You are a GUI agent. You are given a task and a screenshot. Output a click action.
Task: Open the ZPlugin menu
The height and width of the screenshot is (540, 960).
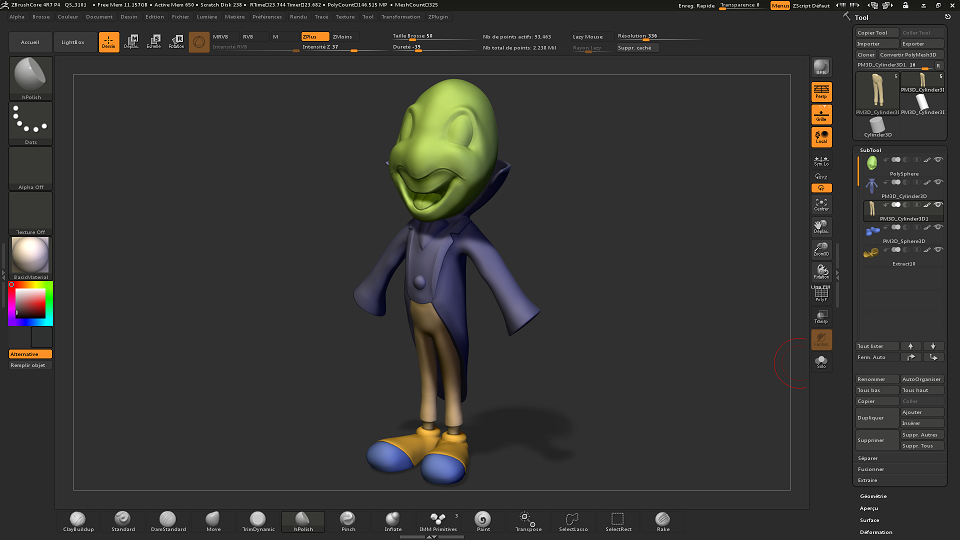coord(438,17)
